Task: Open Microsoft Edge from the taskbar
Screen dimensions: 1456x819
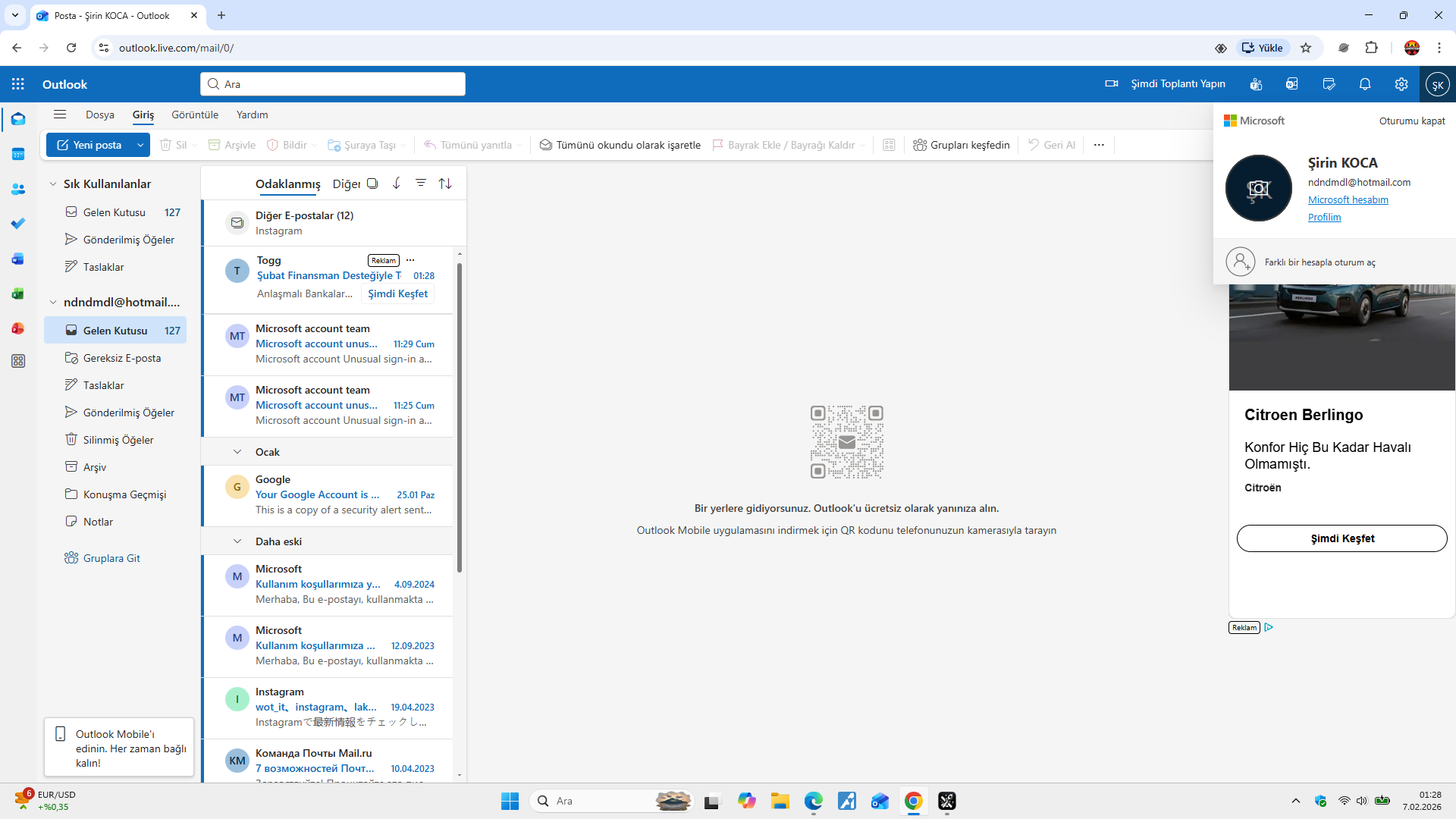Action: pyautogui.click(x=813, y=801)
